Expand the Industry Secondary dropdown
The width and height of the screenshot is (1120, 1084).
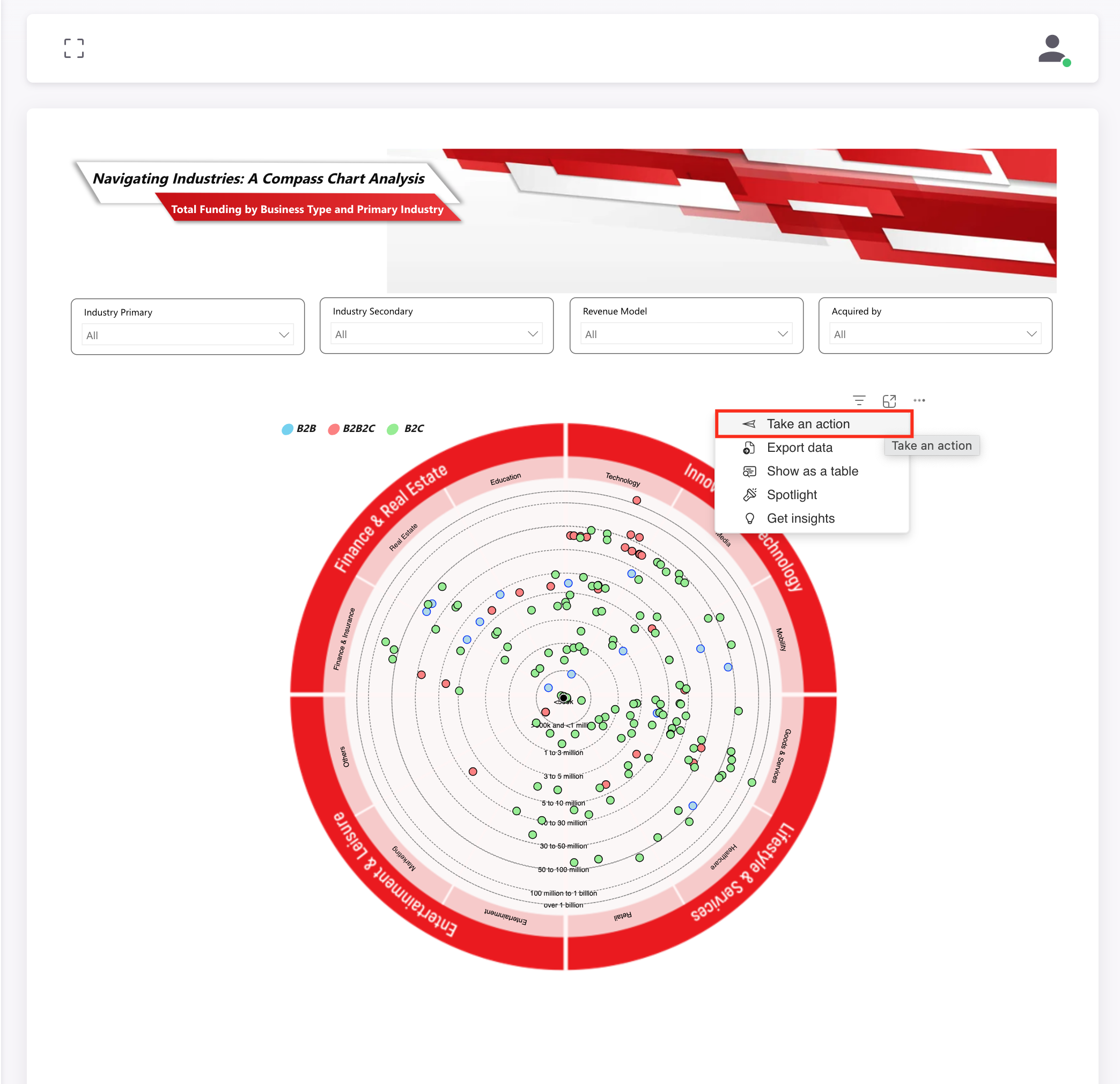[437, 334]
